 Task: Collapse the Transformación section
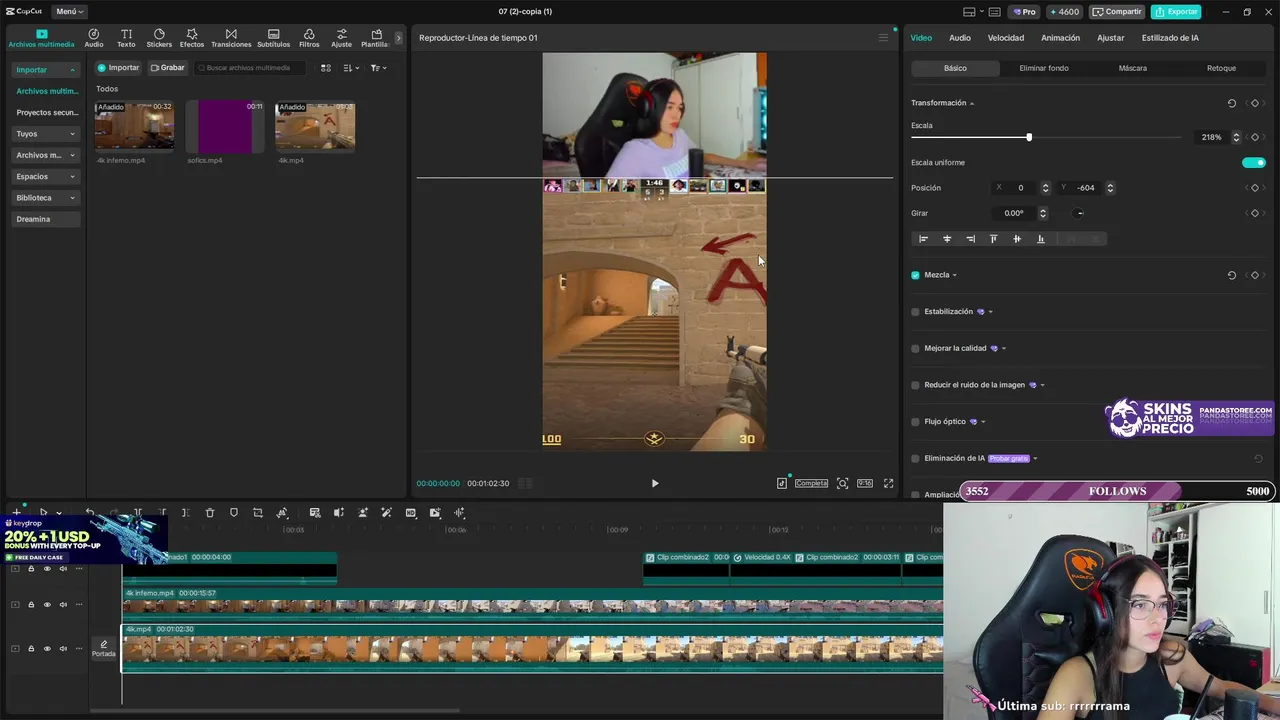[x=972, y=103]
